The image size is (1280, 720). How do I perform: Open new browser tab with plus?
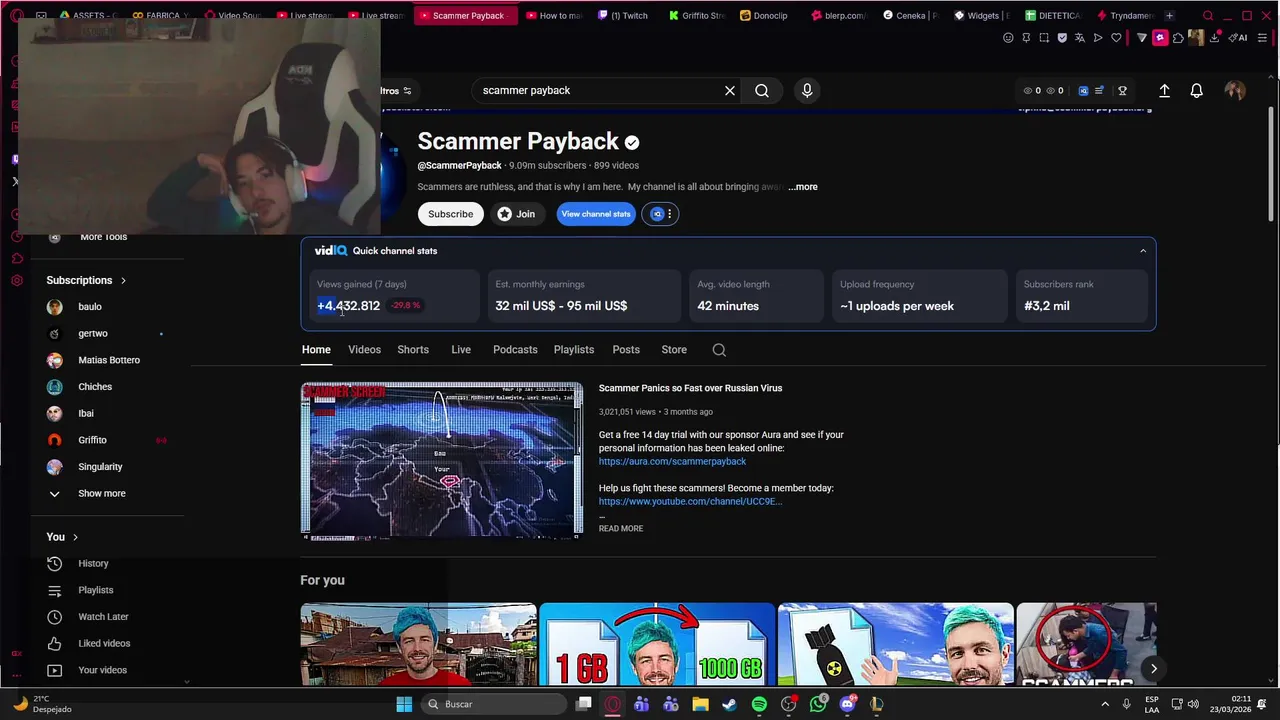(1169, 15)
